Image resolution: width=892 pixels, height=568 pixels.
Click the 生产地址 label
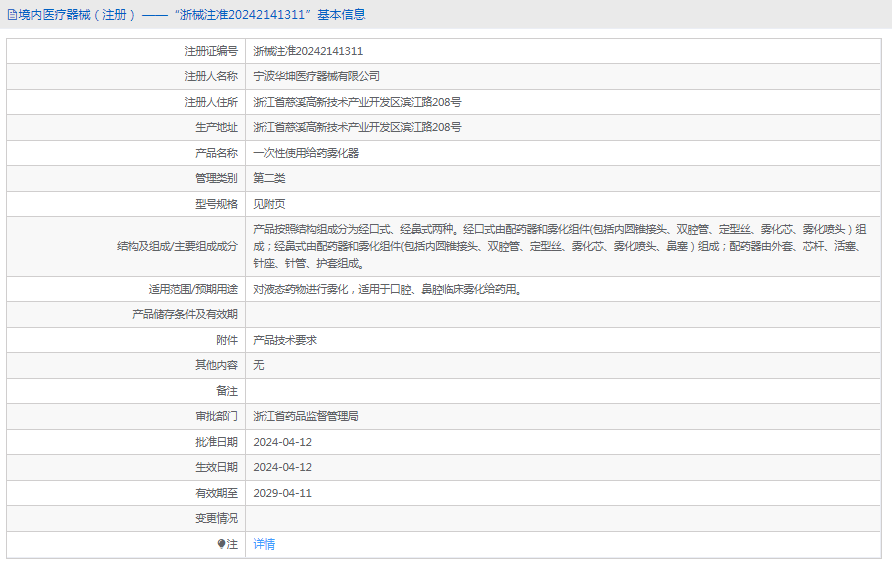click(x=216, y=127)
